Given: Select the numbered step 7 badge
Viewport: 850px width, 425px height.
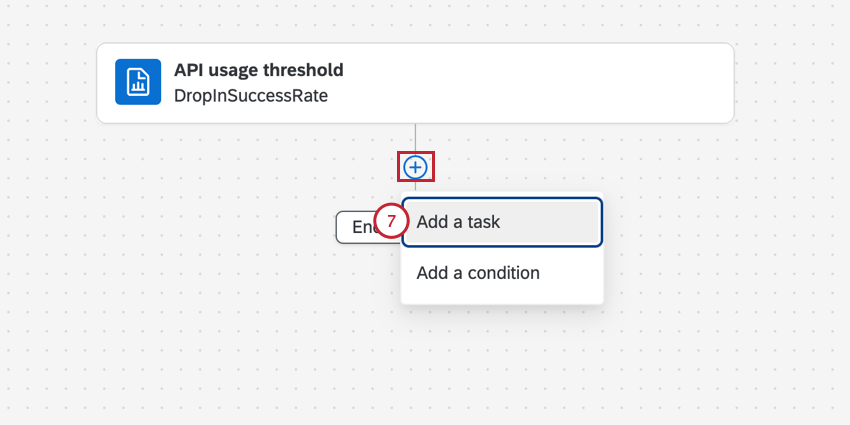Looking at the screenshot, I should point(392,221).
